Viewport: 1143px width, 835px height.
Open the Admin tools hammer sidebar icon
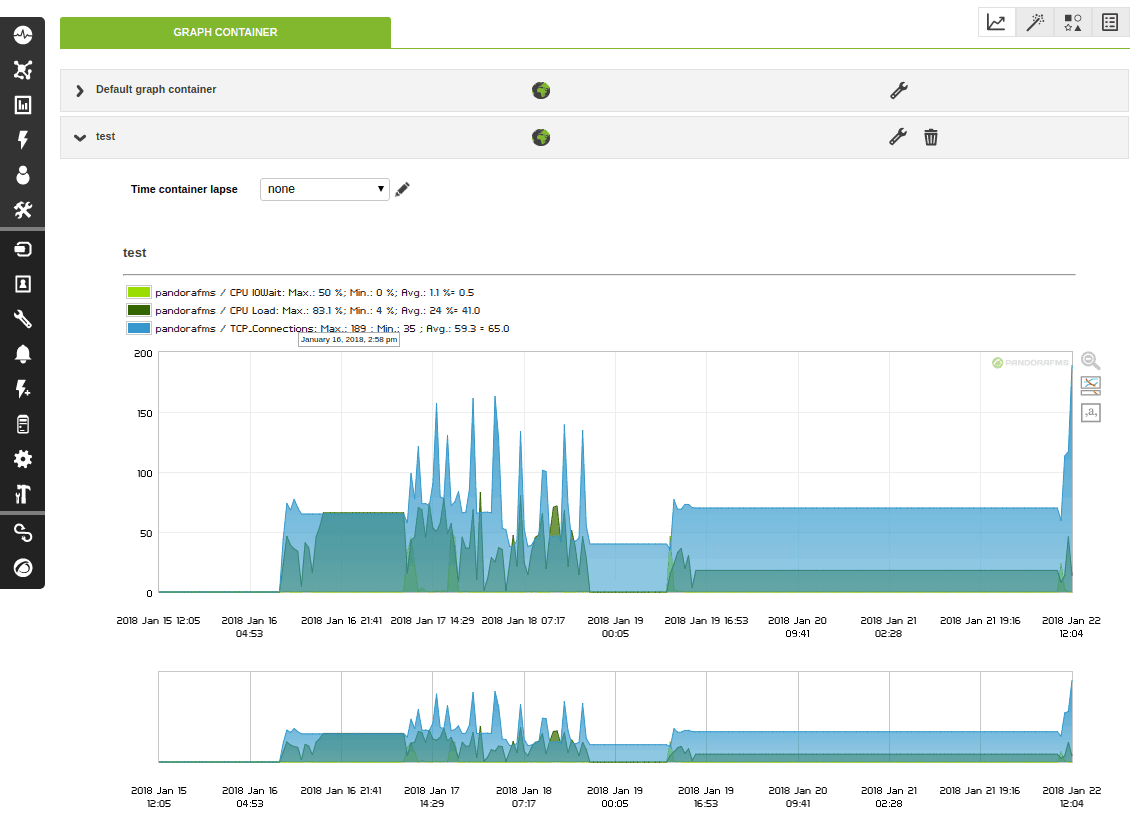23,494
